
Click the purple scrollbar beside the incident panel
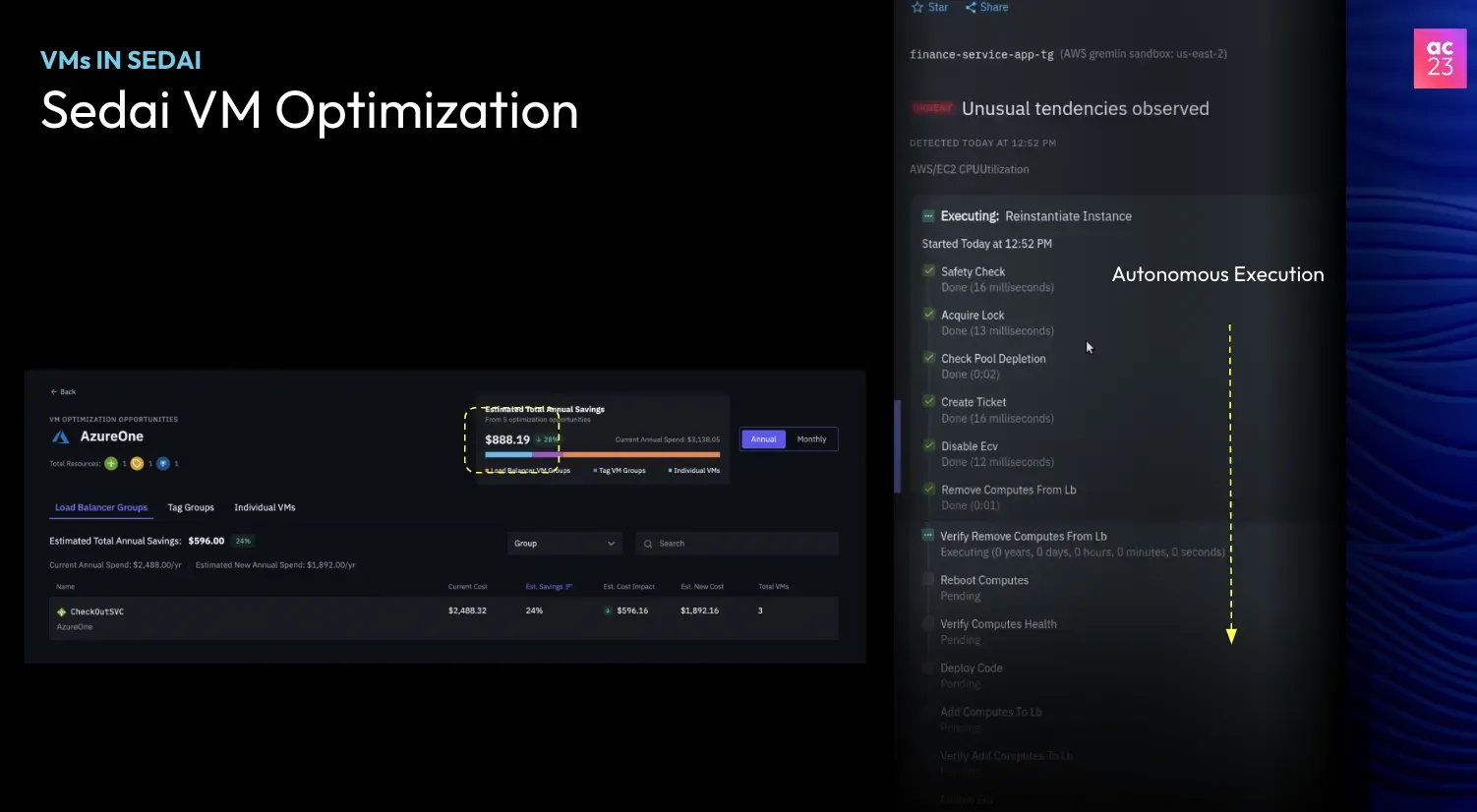pos(897,446)
